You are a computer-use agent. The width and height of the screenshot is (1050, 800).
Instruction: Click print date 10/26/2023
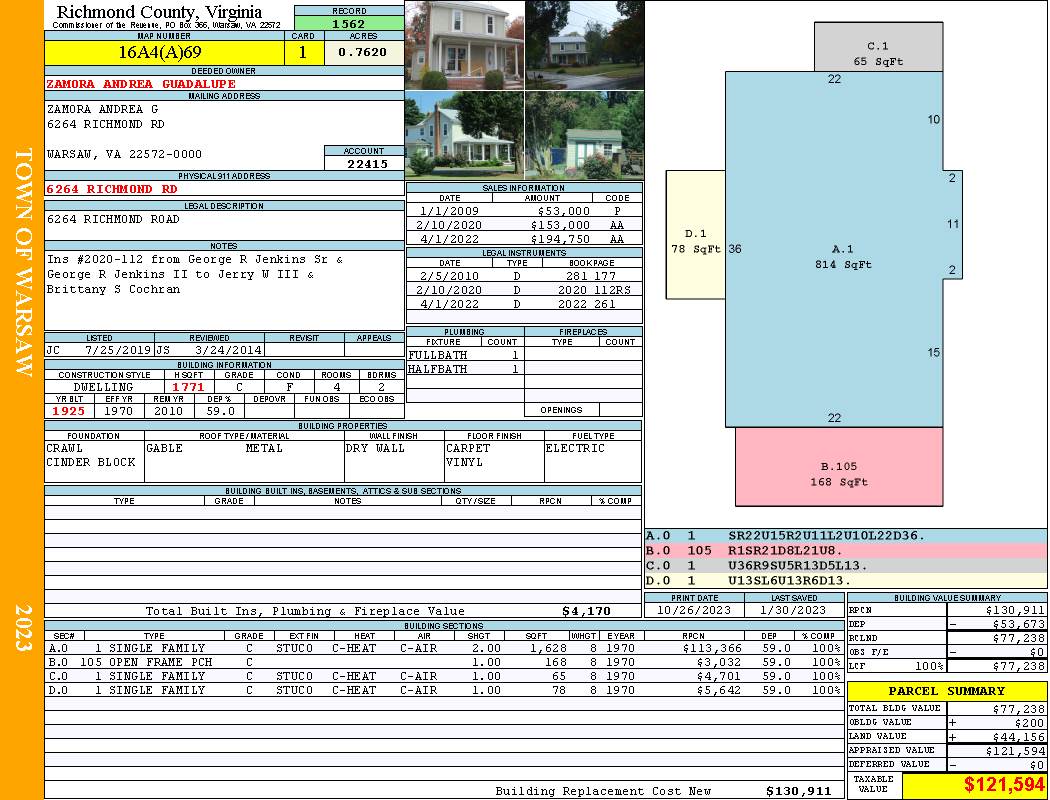(694, 610)
